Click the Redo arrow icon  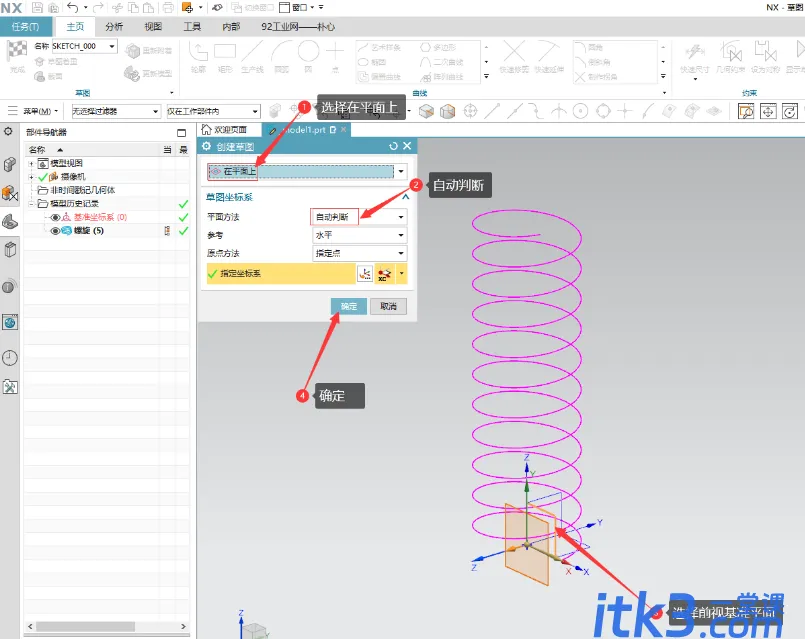click(x=98, y=8)
